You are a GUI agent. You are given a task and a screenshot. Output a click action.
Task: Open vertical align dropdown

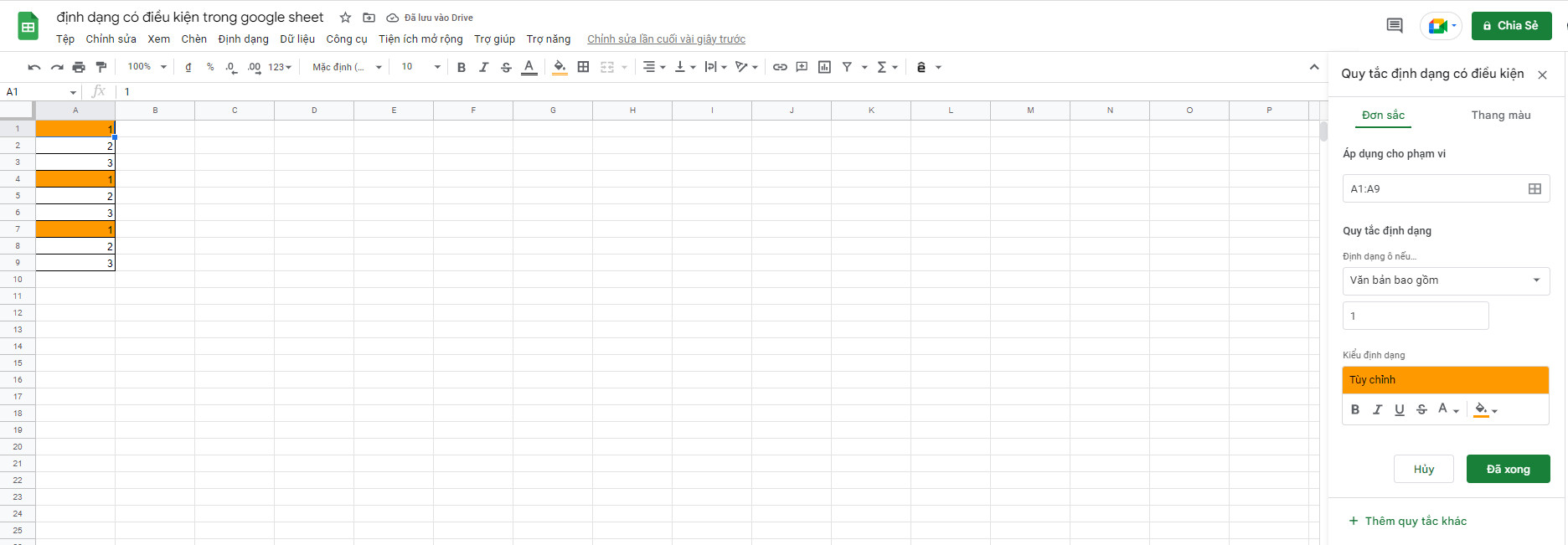[x=685, y=67]
